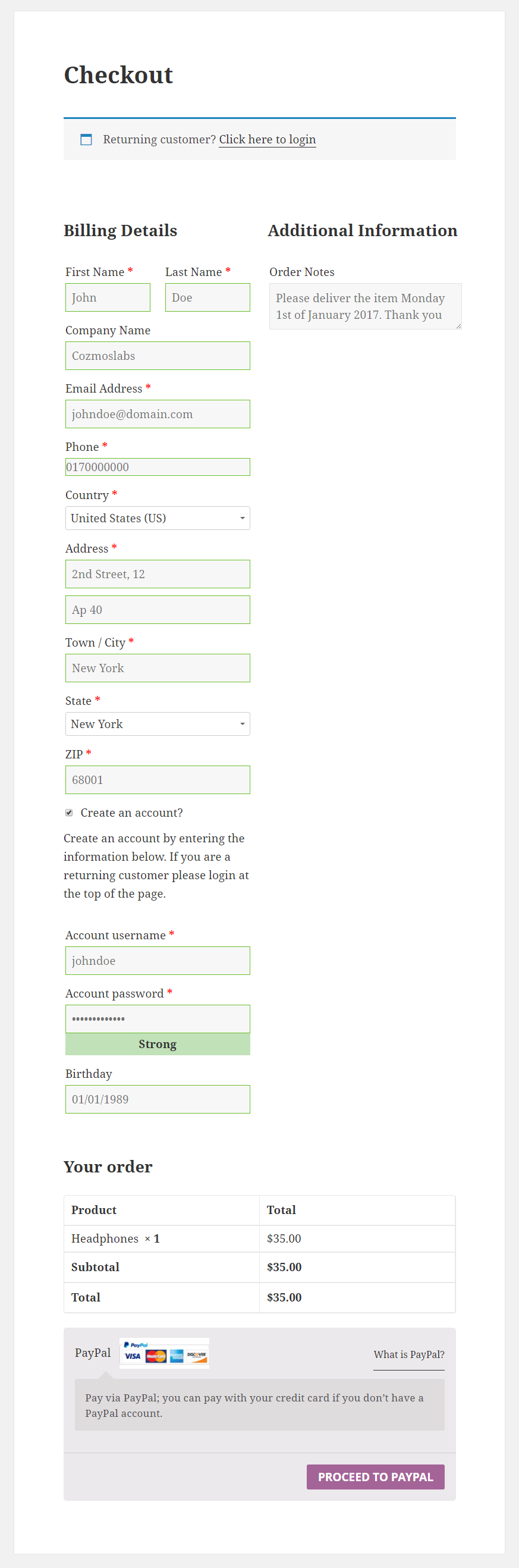Click the 'Click here to login' link
519x1568 pixels.
click(x=267, y=139)
